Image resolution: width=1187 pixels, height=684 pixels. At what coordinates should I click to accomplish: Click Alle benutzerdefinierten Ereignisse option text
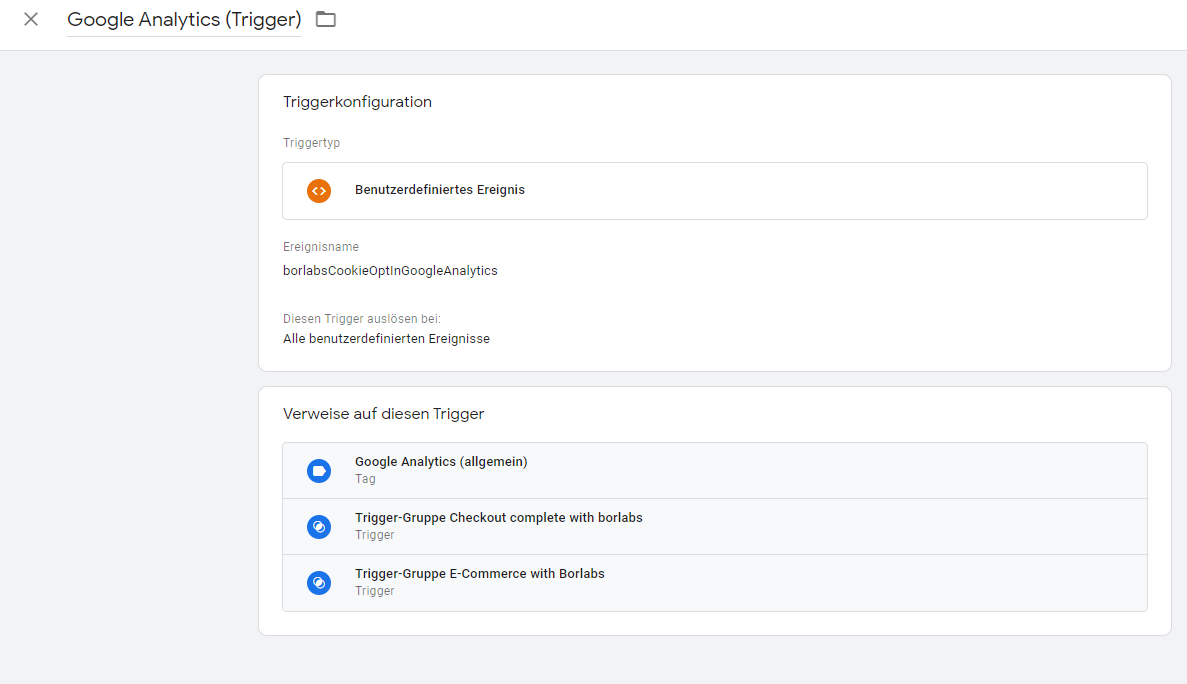pos(386,339)
